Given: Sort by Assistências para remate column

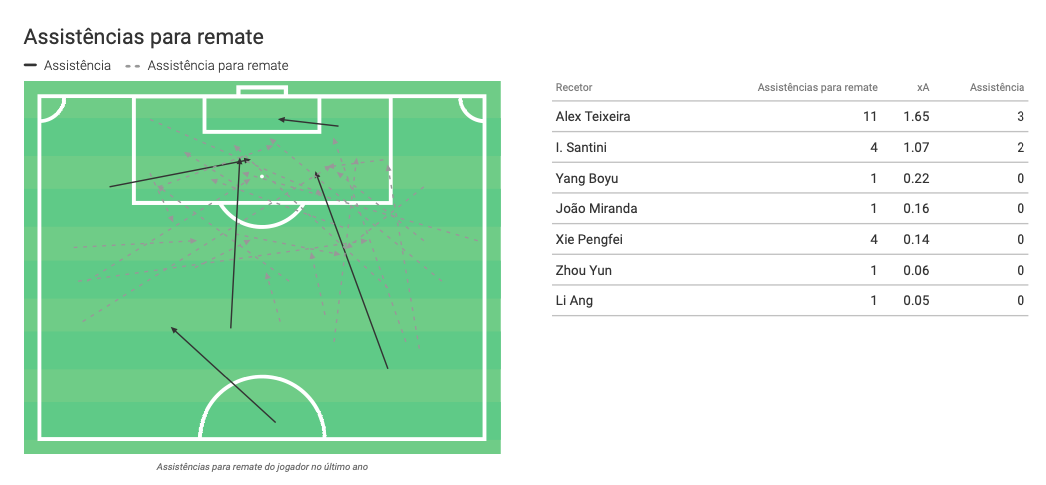Looking at the screenshot, I should 817,87.
